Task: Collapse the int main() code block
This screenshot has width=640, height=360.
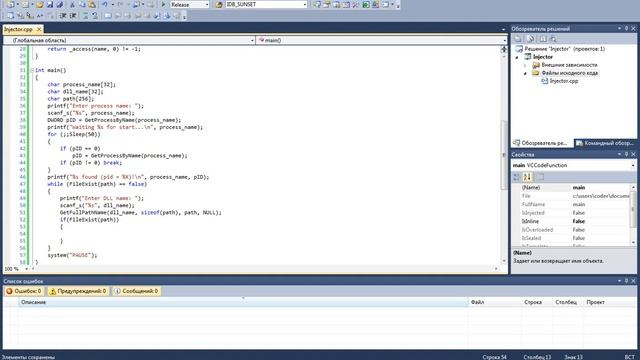Action: [32, 70]
